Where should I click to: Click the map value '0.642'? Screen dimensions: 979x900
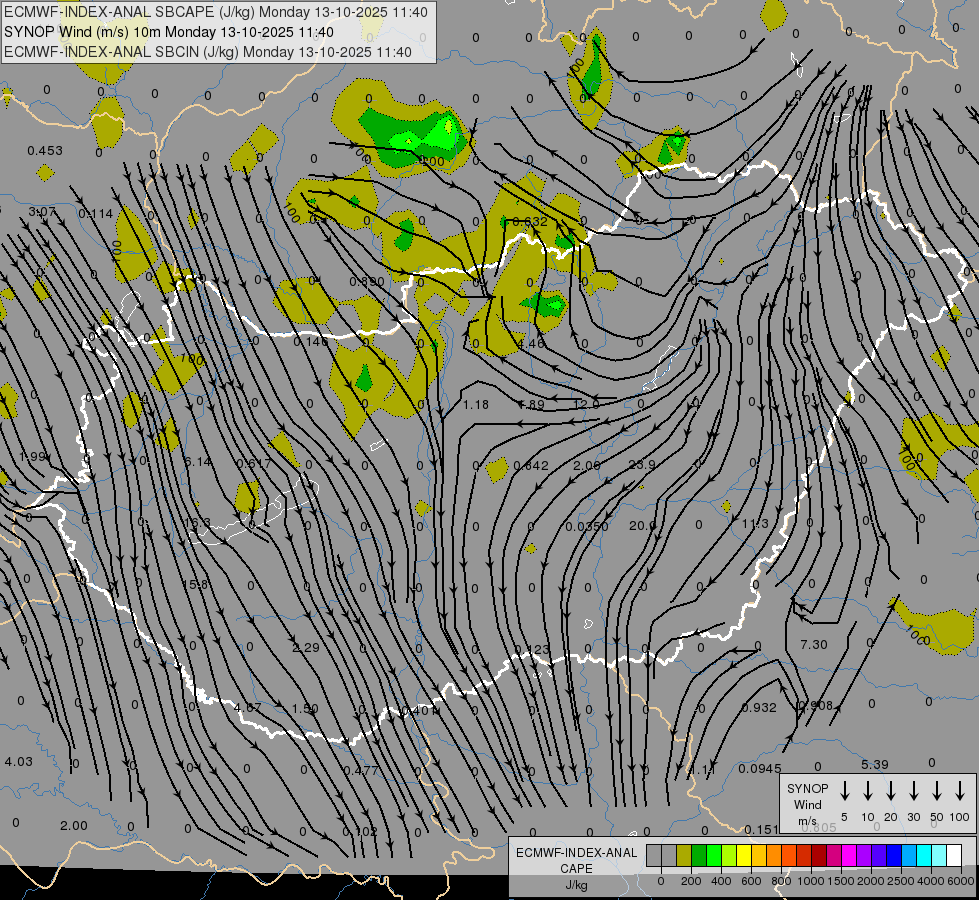[531, 465]
